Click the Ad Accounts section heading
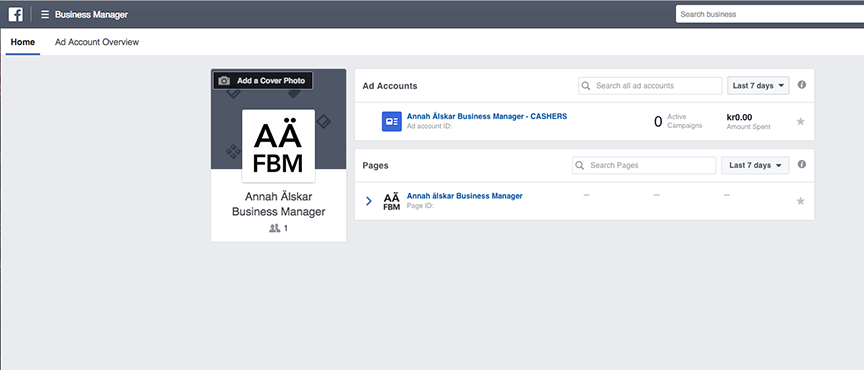This screenshot has width=864, height=370. [390, 86]
